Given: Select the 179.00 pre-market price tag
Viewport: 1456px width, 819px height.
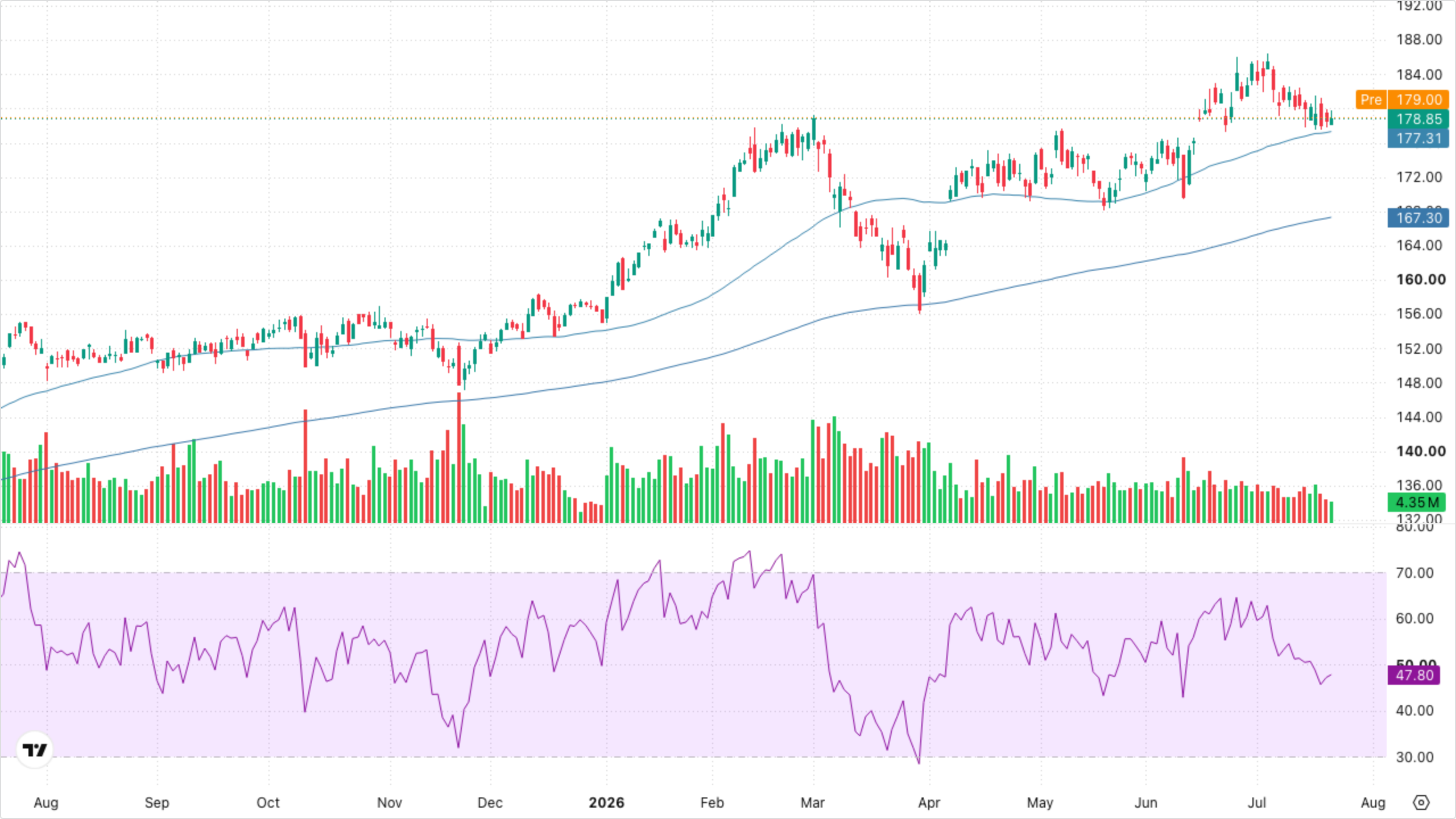Looking at the screenshot, I should tap(1418, 100).
